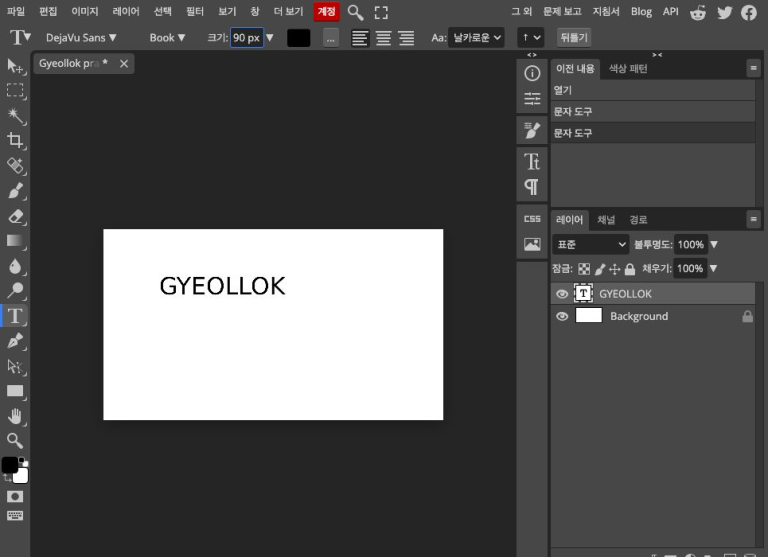This screenshot has width=768, height=557.
Task: Click the 뒤틀기 warp button
Action: tap(574, 38)
